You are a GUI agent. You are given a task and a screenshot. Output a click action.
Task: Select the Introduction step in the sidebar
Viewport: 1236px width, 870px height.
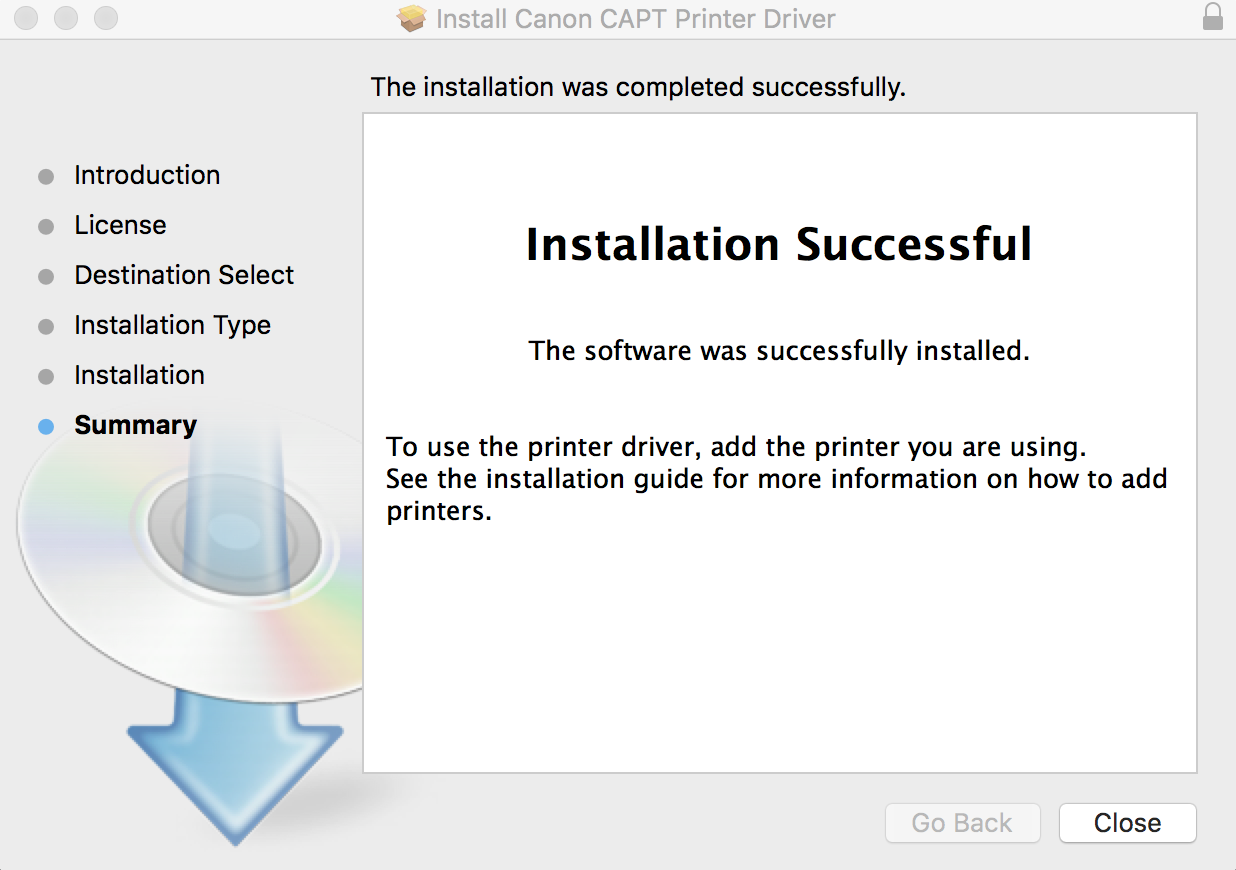pyautogui.click(x=147, y=175)
